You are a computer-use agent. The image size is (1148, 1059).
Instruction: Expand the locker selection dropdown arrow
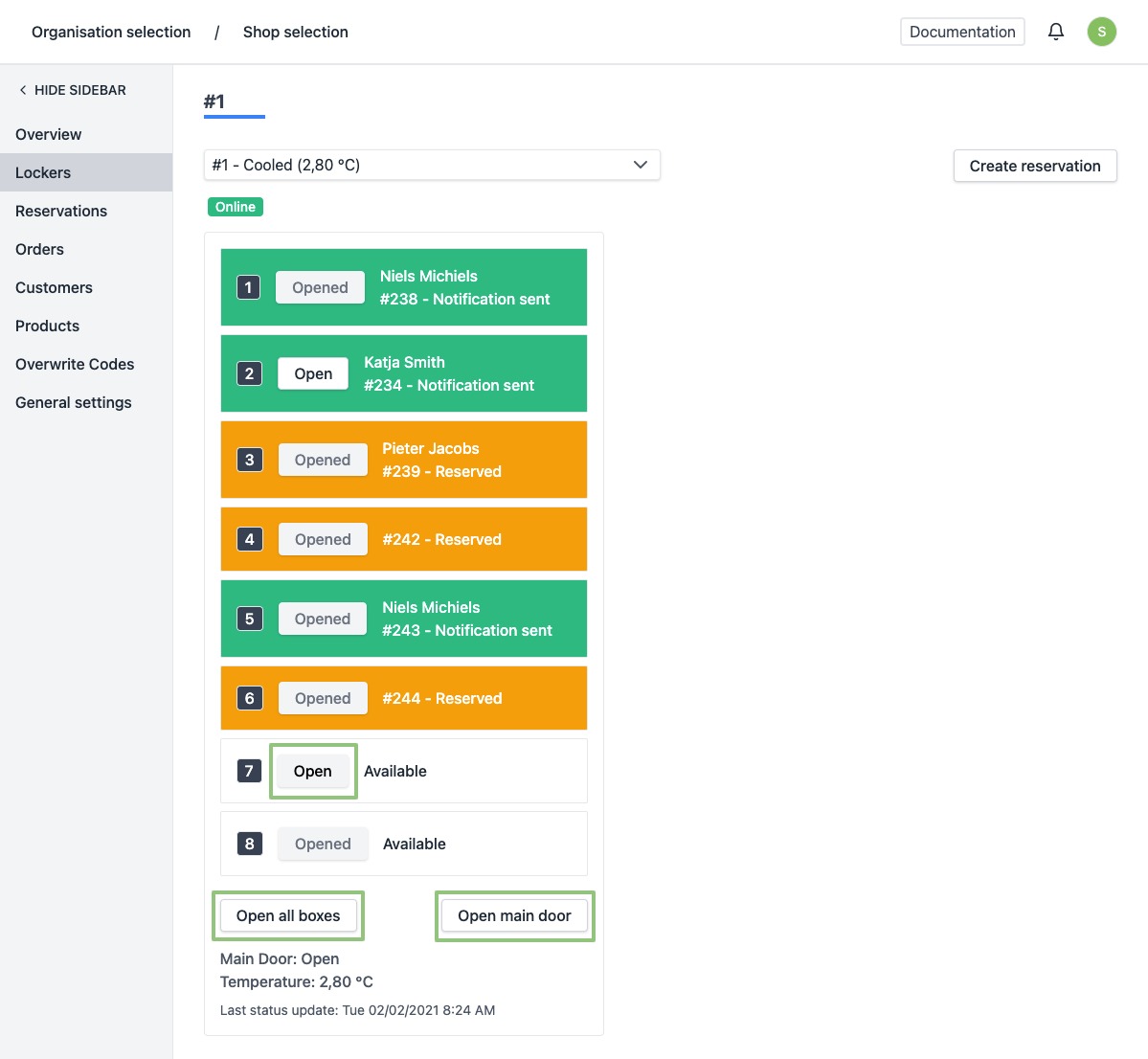pyautogui.click(x=641, y=165)
